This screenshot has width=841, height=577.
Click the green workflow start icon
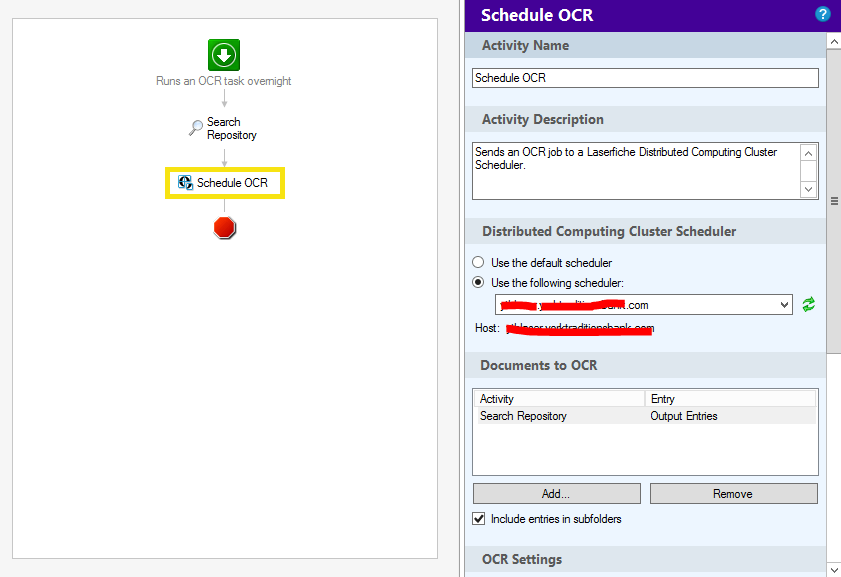pyautogui.click(x=224, y=54)
